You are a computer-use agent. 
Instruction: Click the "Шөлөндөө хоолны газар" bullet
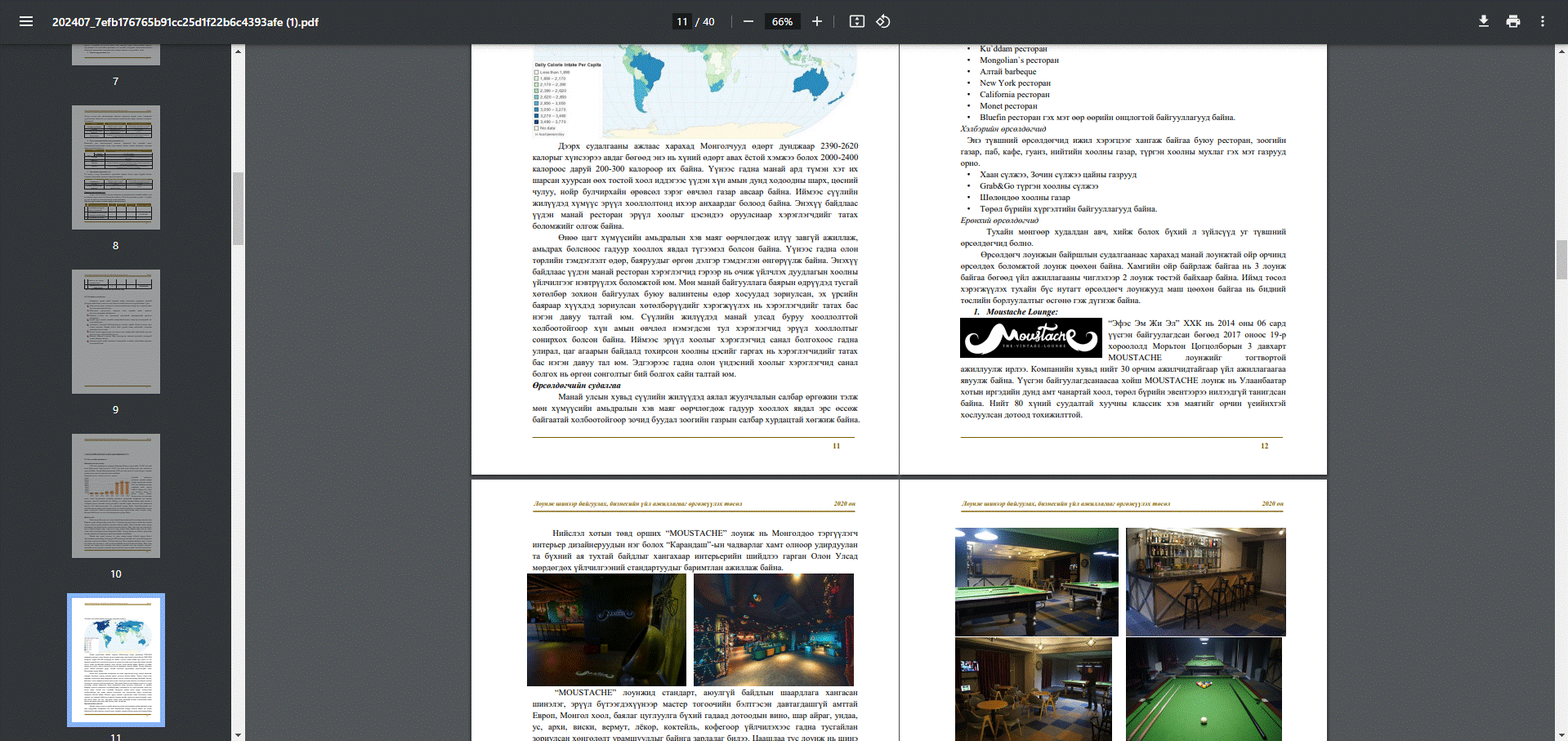(x=1025, y=198)
